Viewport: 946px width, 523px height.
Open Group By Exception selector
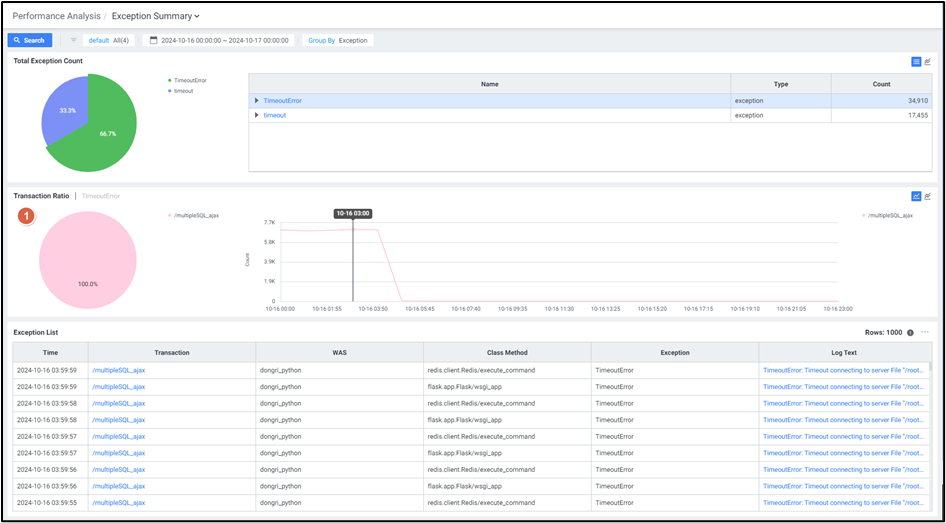[x=337, y=40]
